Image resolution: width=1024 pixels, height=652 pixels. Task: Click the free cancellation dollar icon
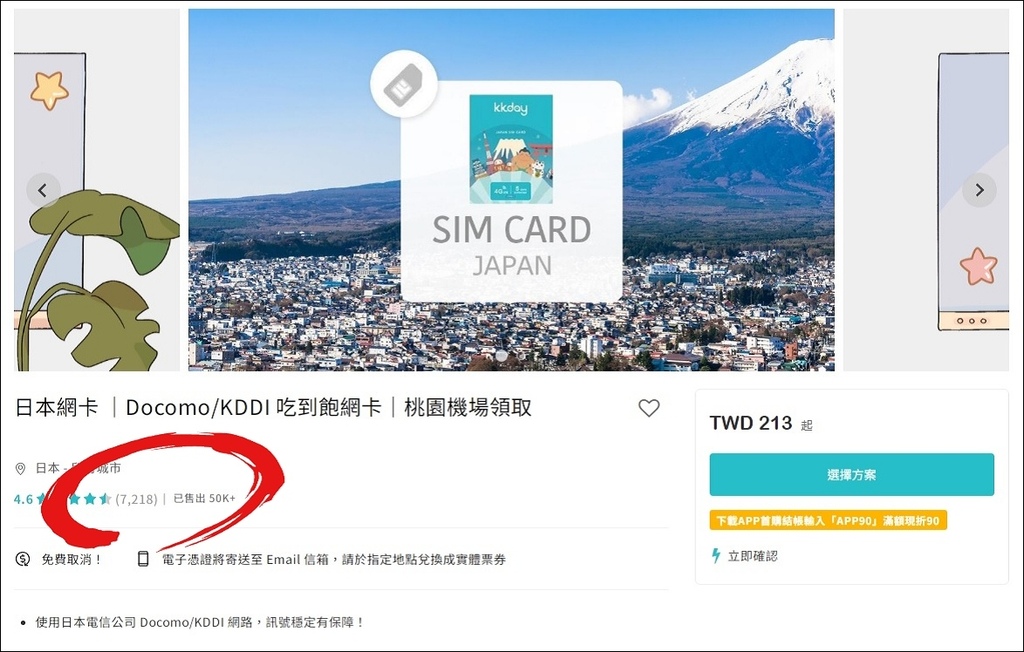click(x=23, y=559)
